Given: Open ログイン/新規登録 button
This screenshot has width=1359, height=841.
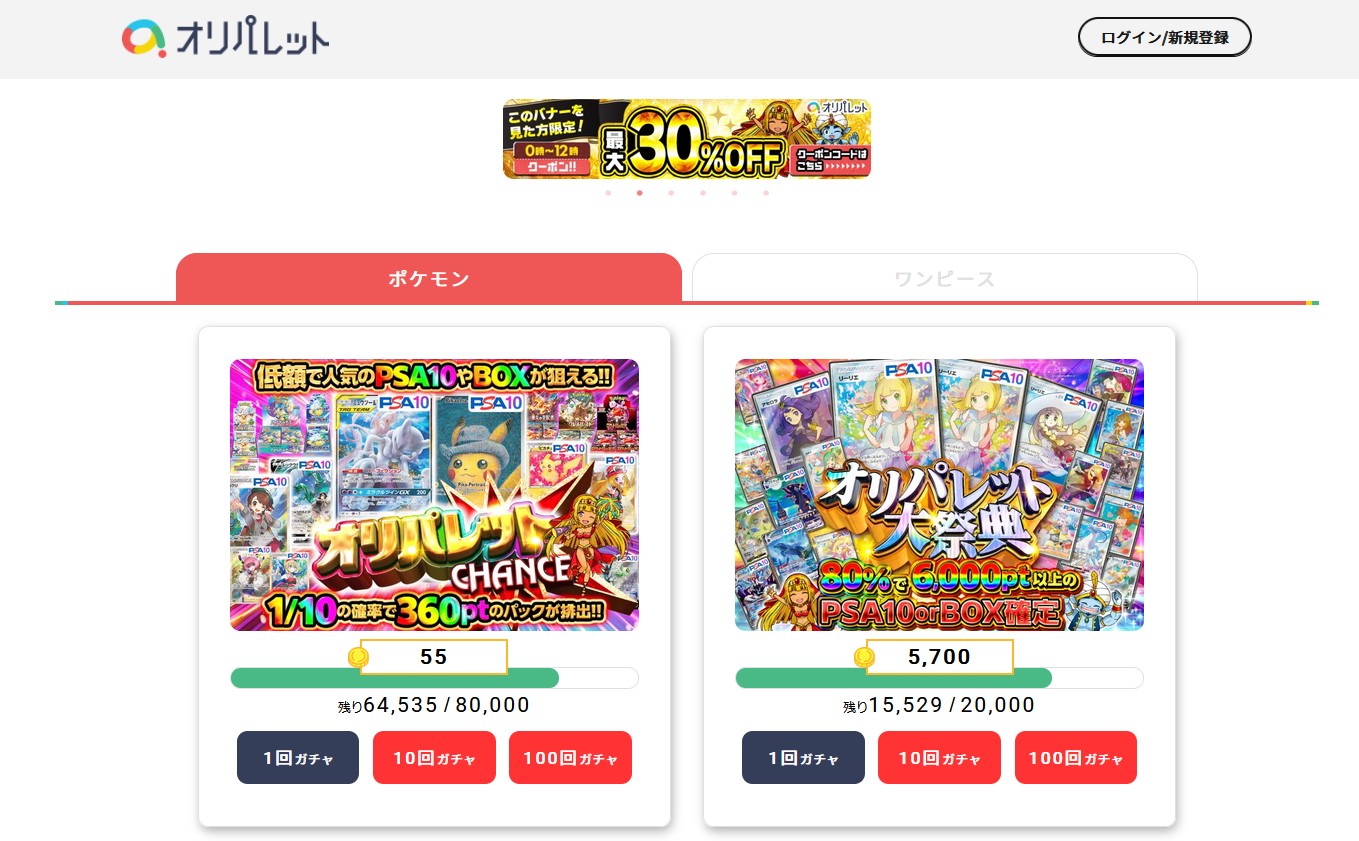Looking at the screenshot, I should coord(1165,37).
